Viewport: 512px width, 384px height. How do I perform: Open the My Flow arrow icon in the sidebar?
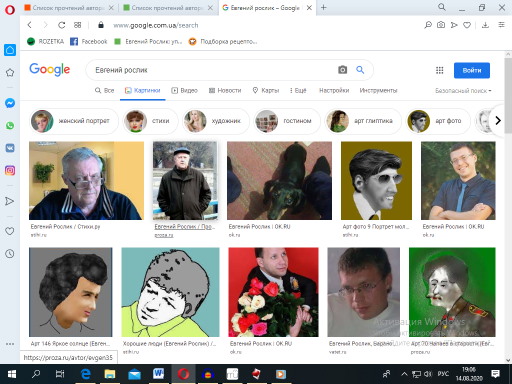[x=10, y=201]
